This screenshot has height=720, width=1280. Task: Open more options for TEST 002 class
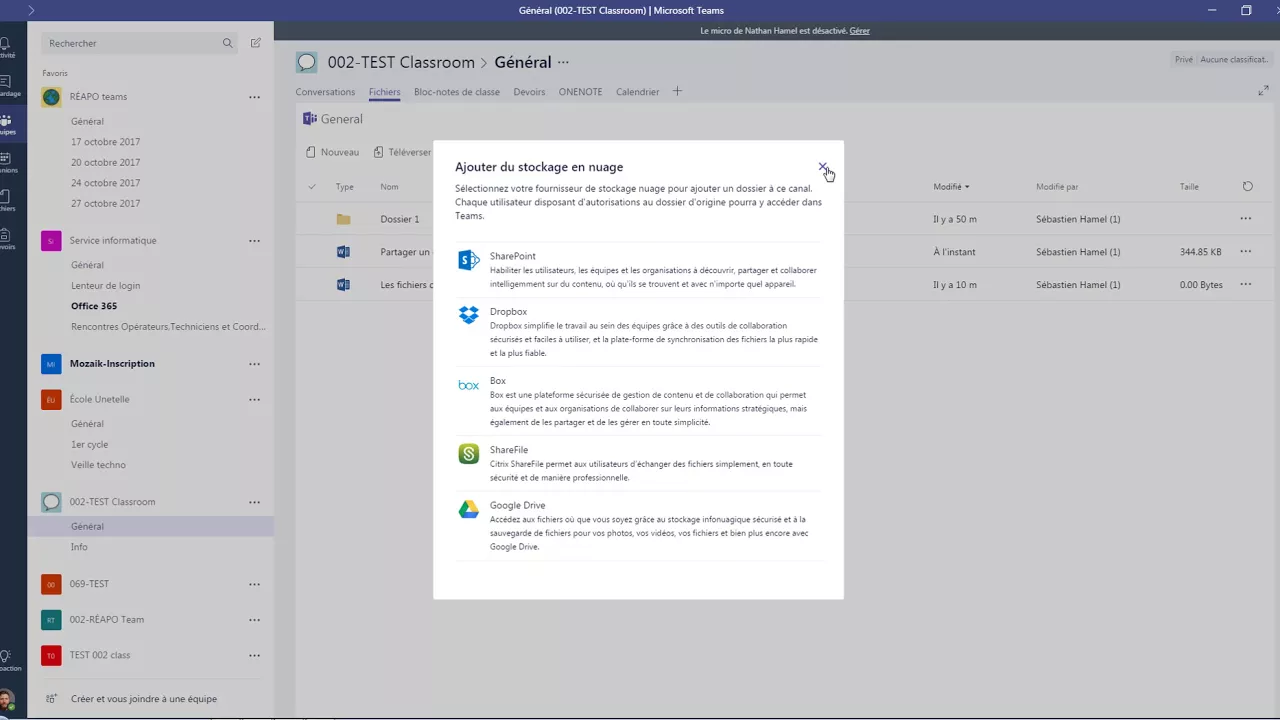pos(254,656)
